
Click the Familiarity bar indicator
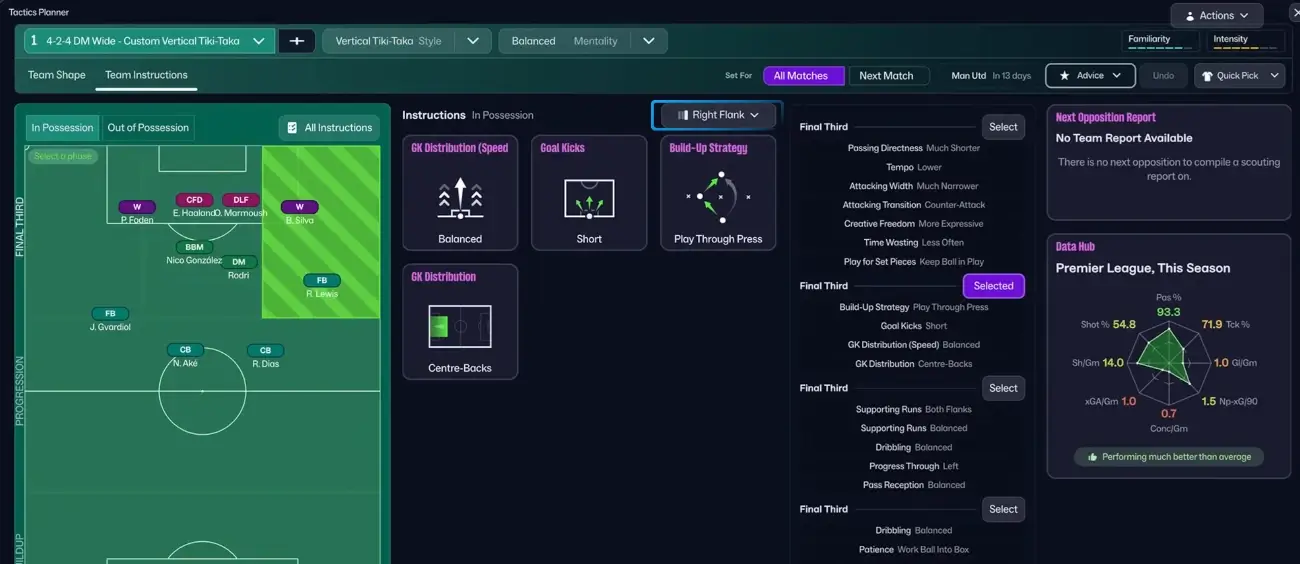click(x=1161, y=41)
